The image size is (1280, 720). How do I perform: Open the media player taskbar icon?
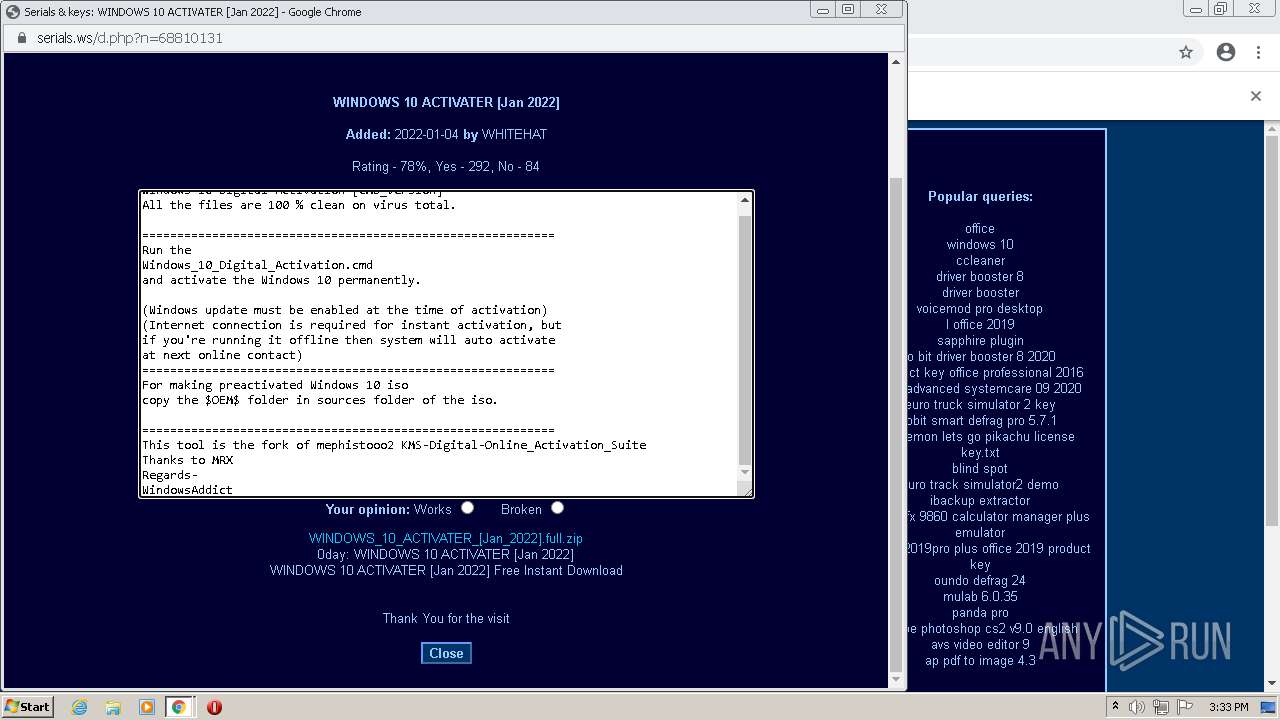click(x=147, y=707)
